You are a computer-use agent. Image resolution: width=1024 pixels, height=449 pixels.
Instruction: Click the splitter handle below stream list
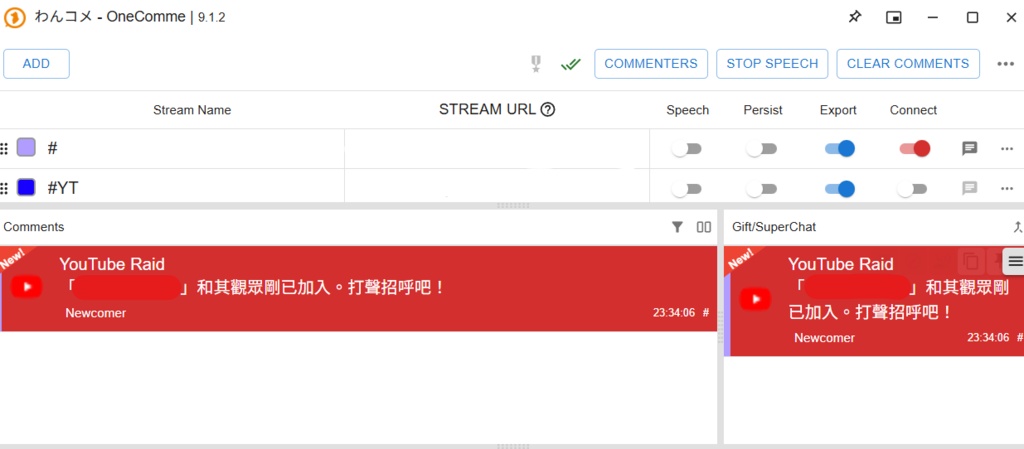pyautogui.click(x=513, y=206)
